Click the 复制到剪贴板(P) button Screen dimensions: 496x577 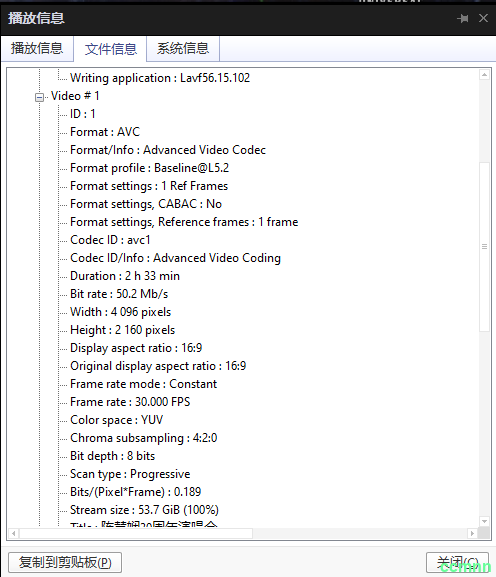point(65,562)
